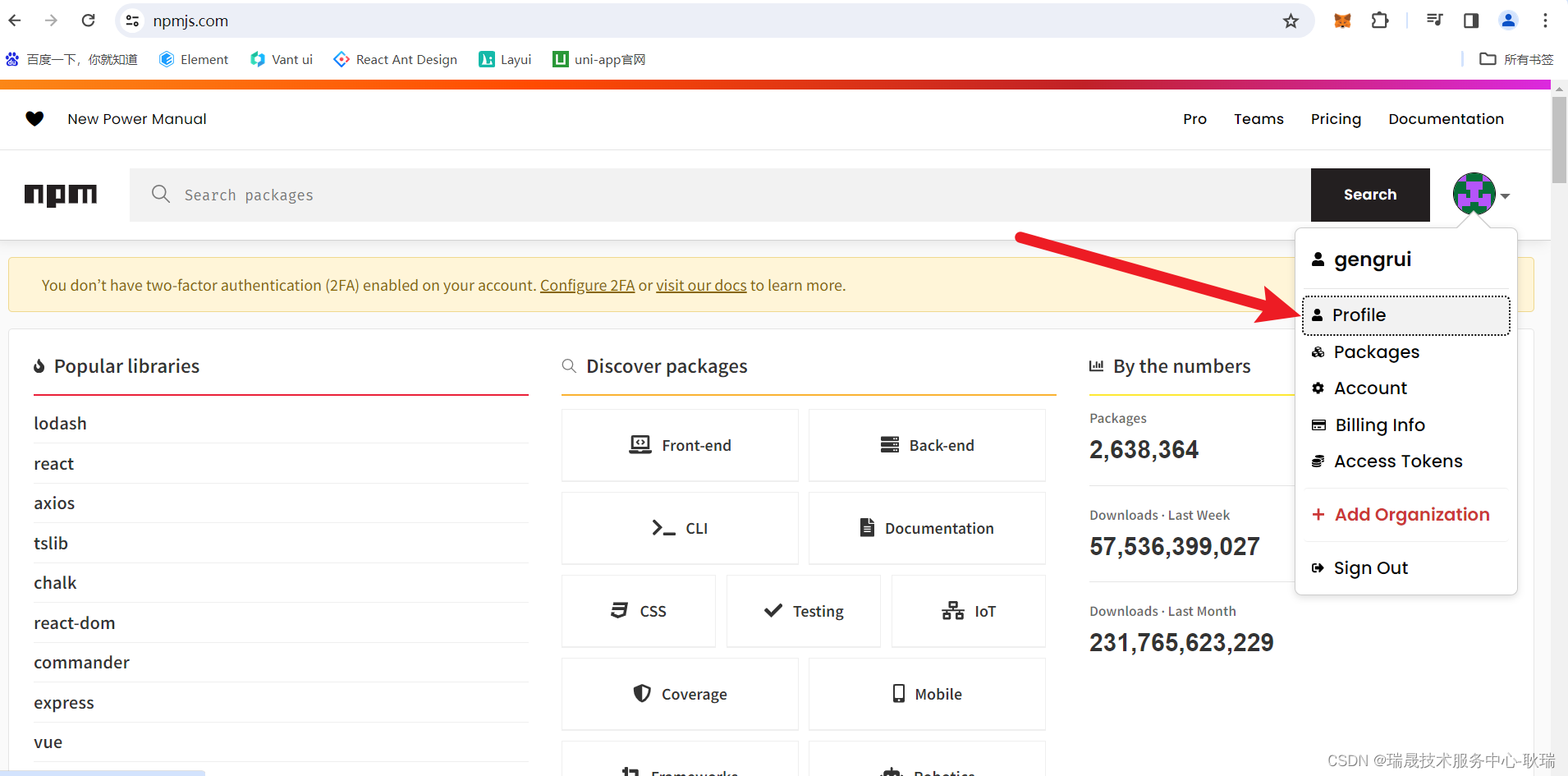1568x776 pixels.
Task: Open the lodash library link
Action: click(x=60, y=424)
